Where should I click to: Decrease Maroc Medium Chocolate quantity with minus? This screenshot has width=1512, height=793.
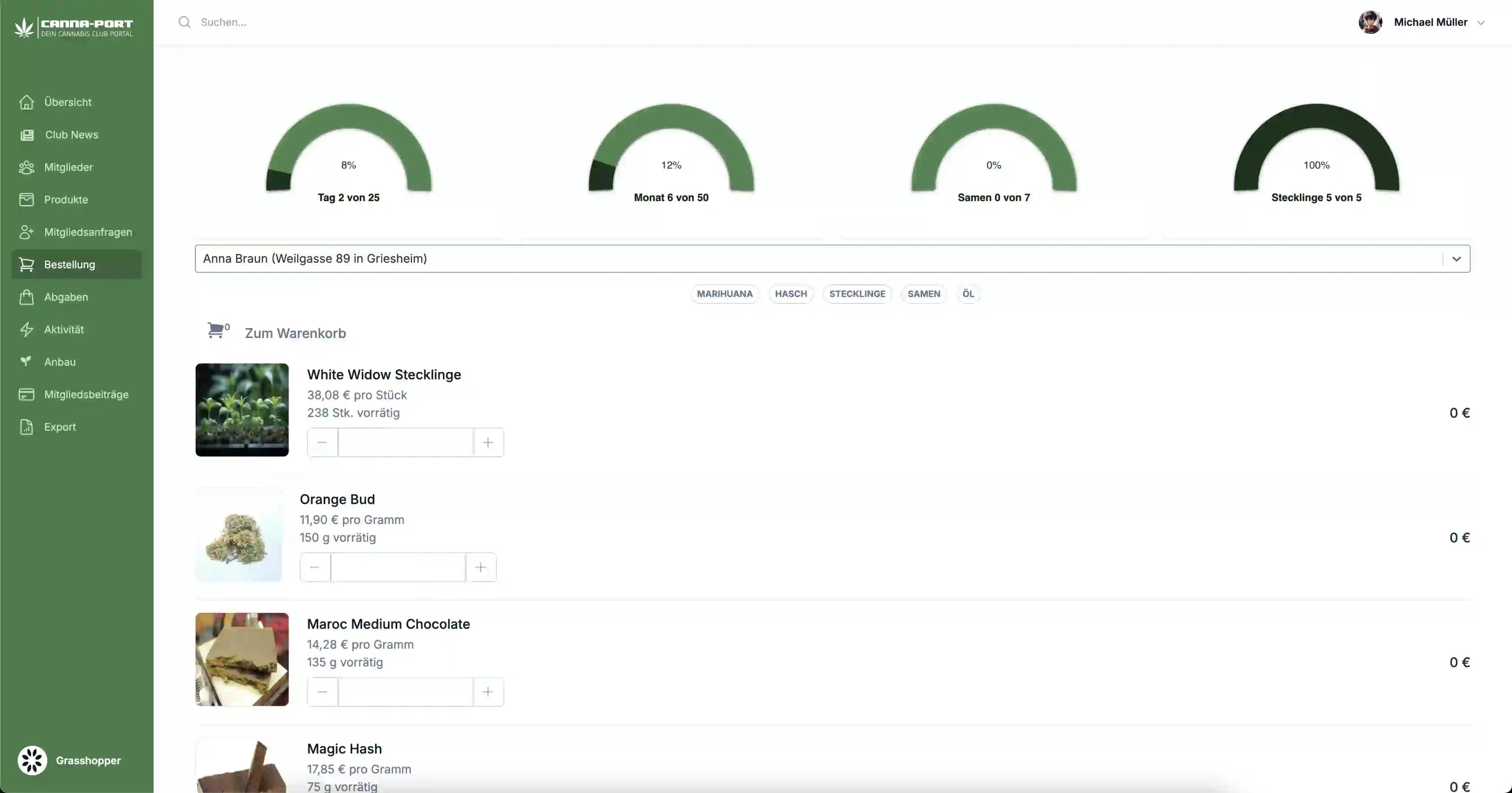[x=322, y=692]
